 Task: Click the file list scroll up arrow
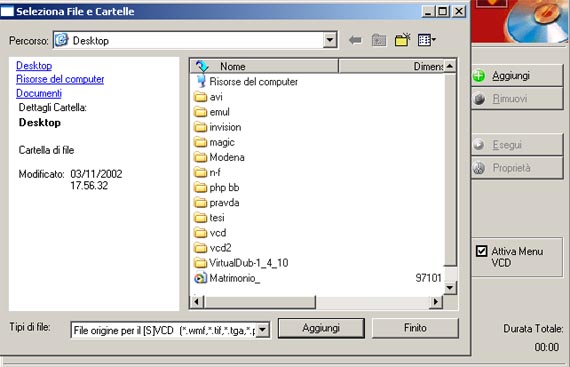[450, 66]
